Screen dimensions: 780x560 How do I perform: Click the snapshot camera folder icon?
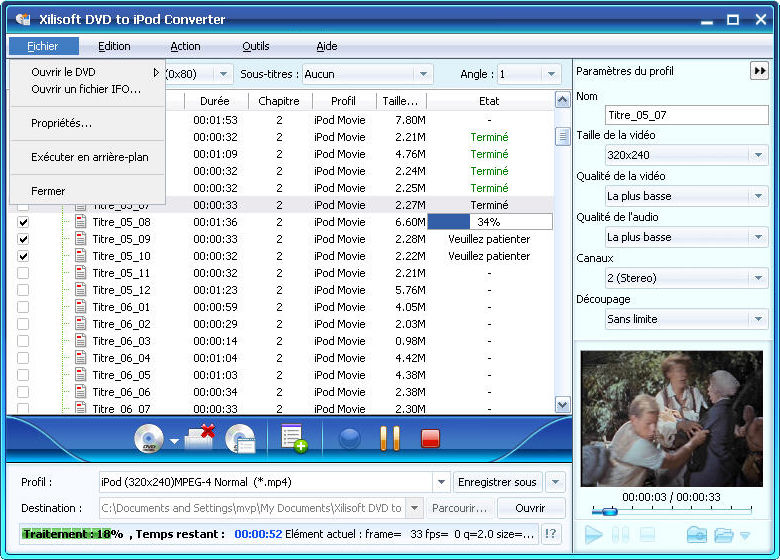coord(696,535)
